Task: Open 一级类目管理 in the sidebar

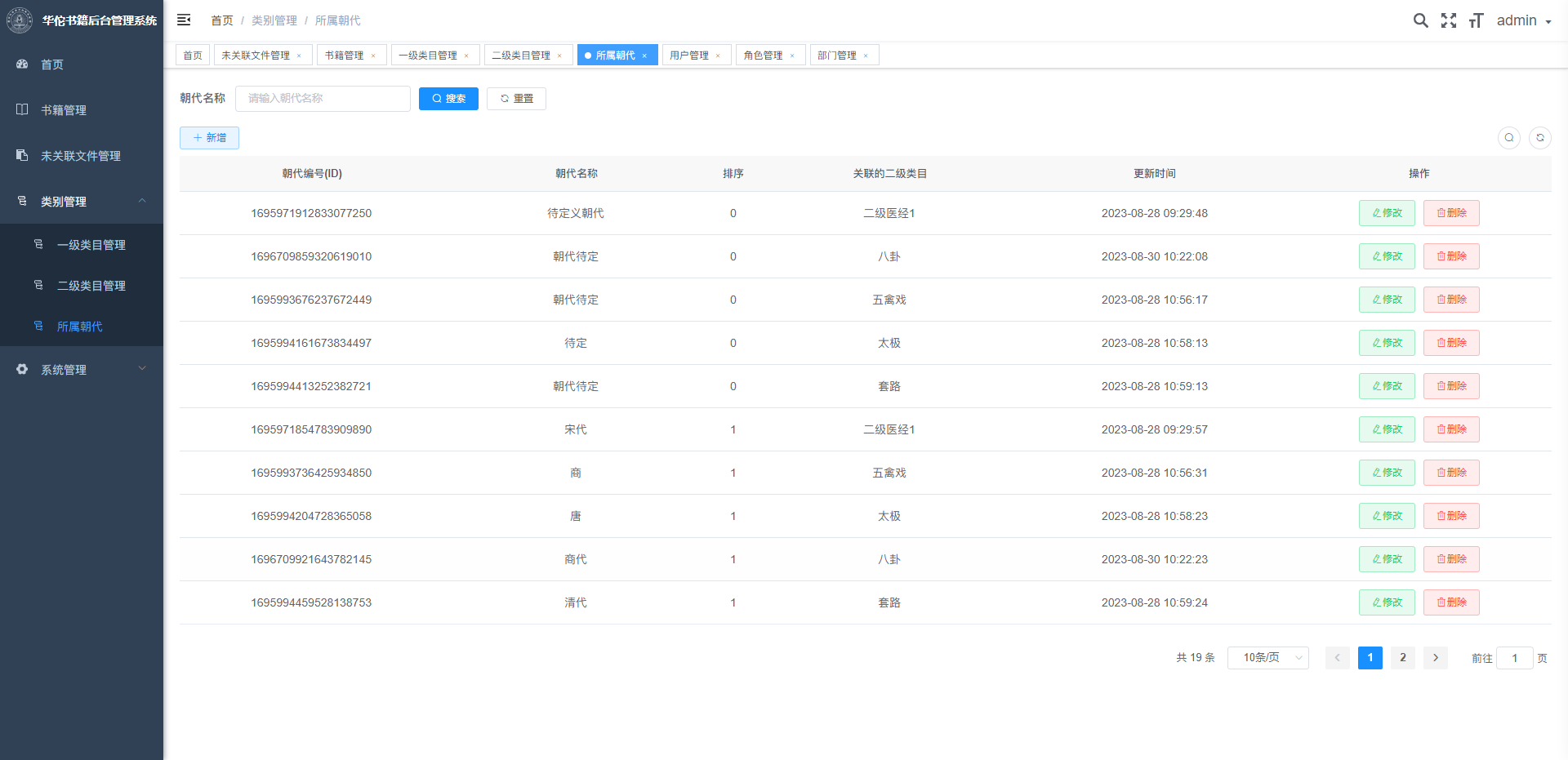Action: point(82,244)
